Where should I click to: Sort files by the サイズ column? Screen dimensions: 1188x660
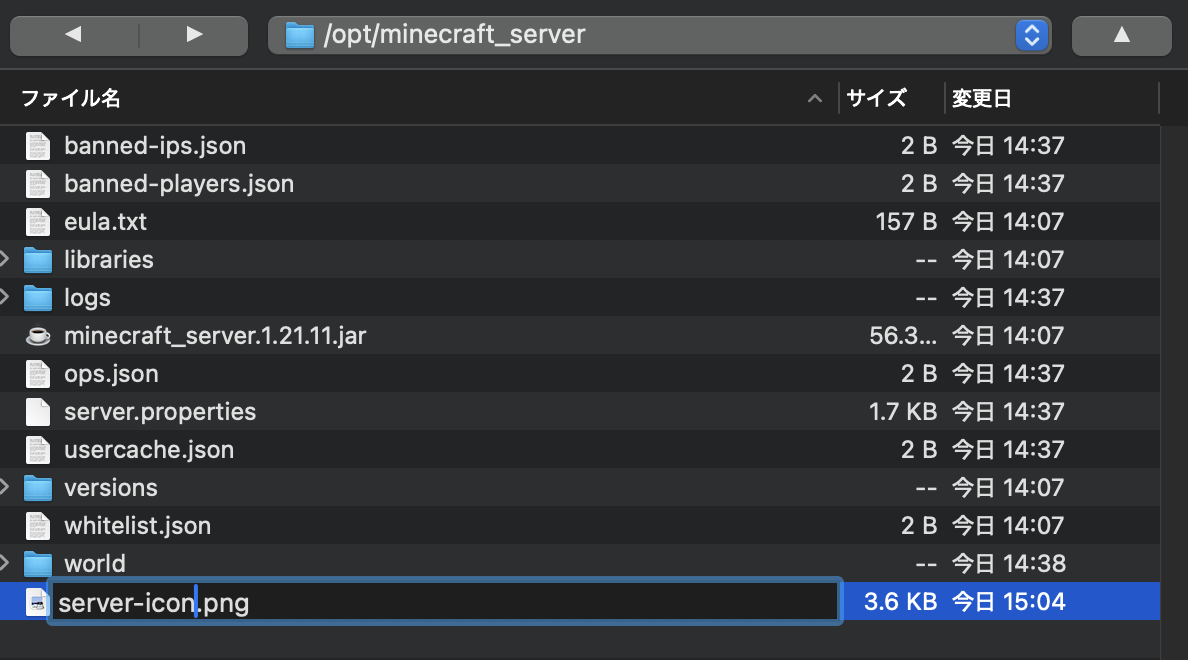(x=876, y=98)
